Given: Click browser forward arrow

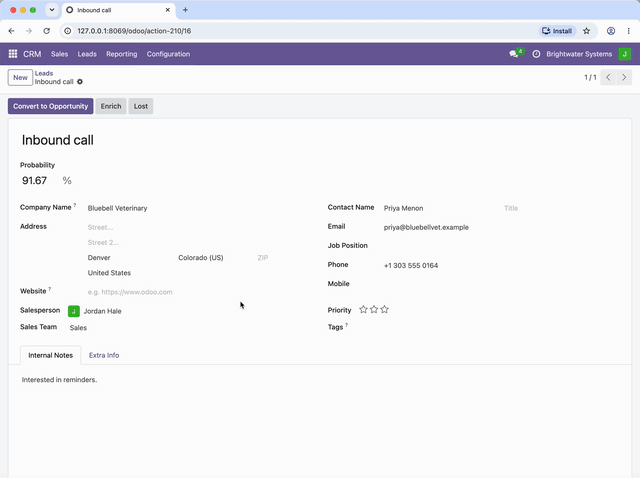Looking at the screenshot, I should (29, 31).
